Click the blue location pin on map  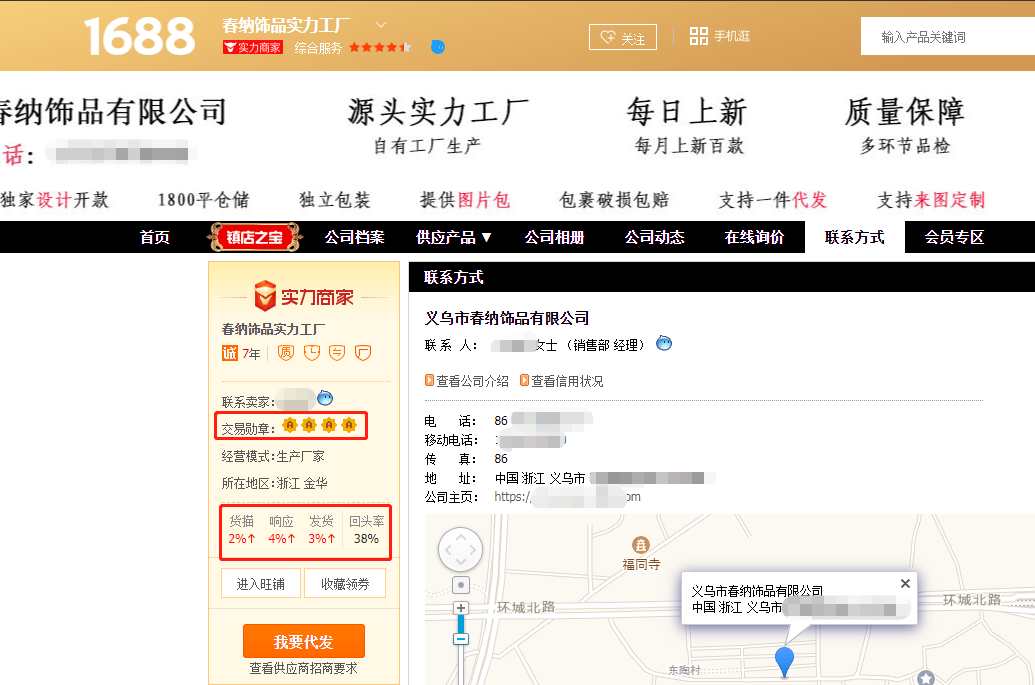[x=784, y=661]
